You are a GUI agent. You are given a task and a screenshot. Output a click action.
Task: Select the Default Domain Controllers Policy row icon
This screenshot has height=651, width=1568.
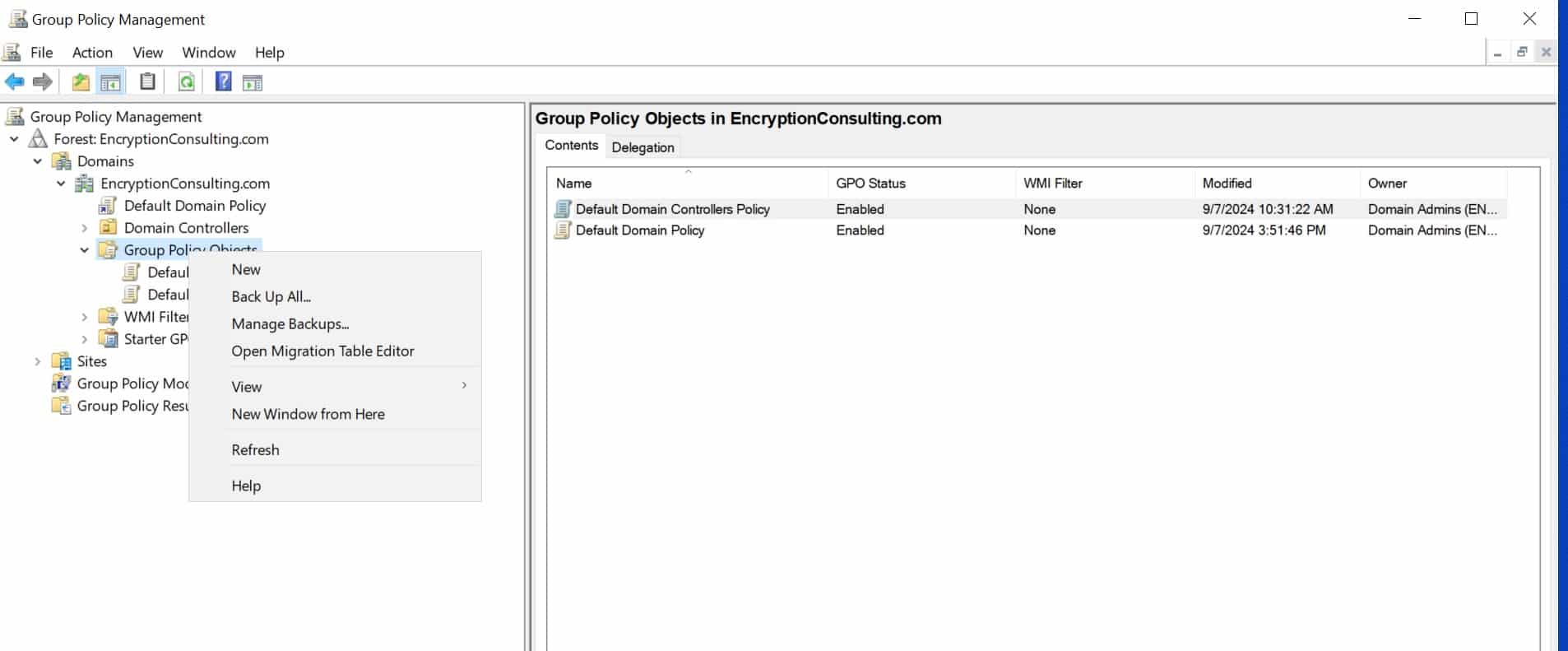563,209
